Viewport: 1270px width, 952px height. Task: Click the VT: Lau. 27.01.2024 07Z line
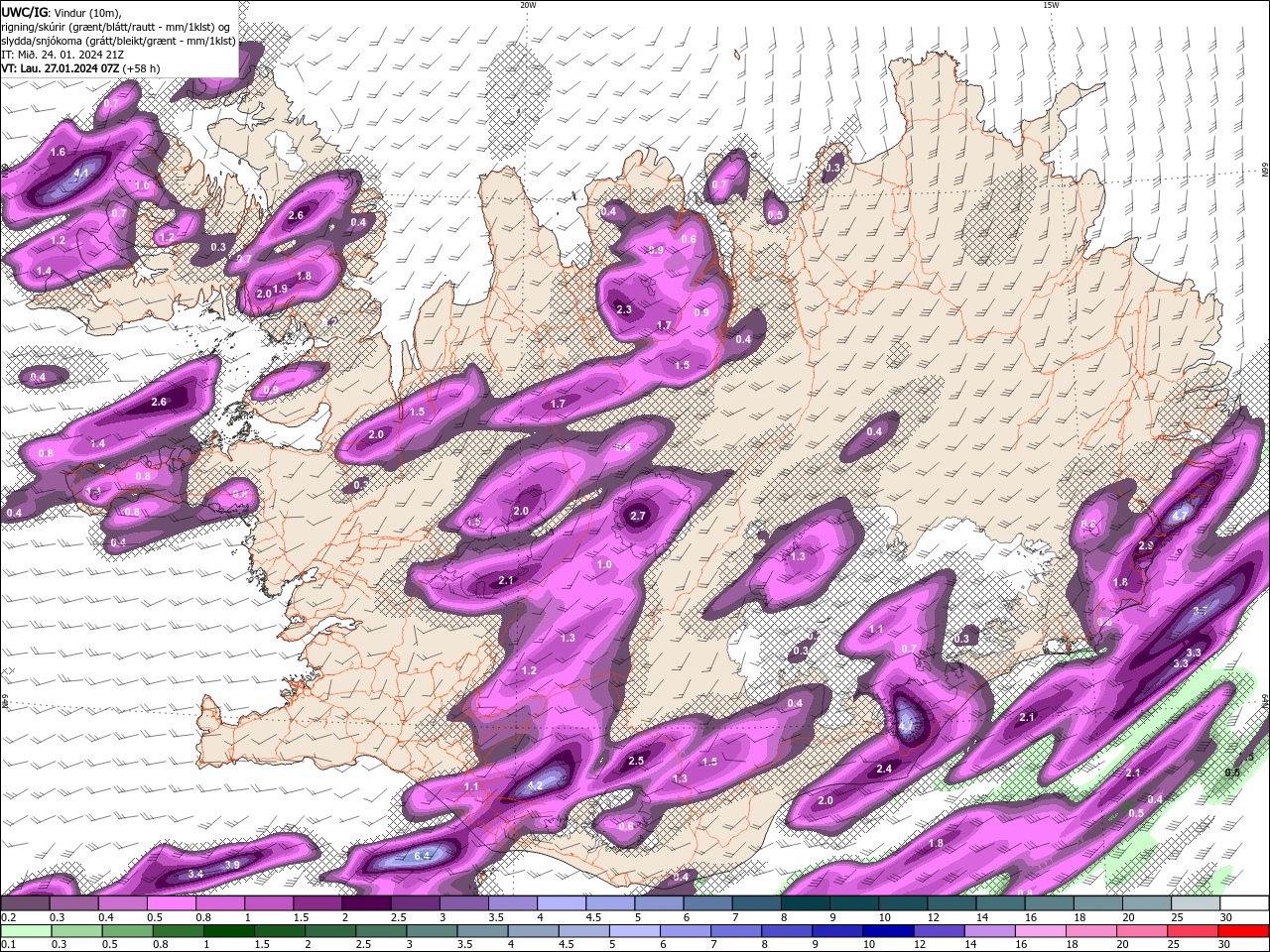(80, 68)
